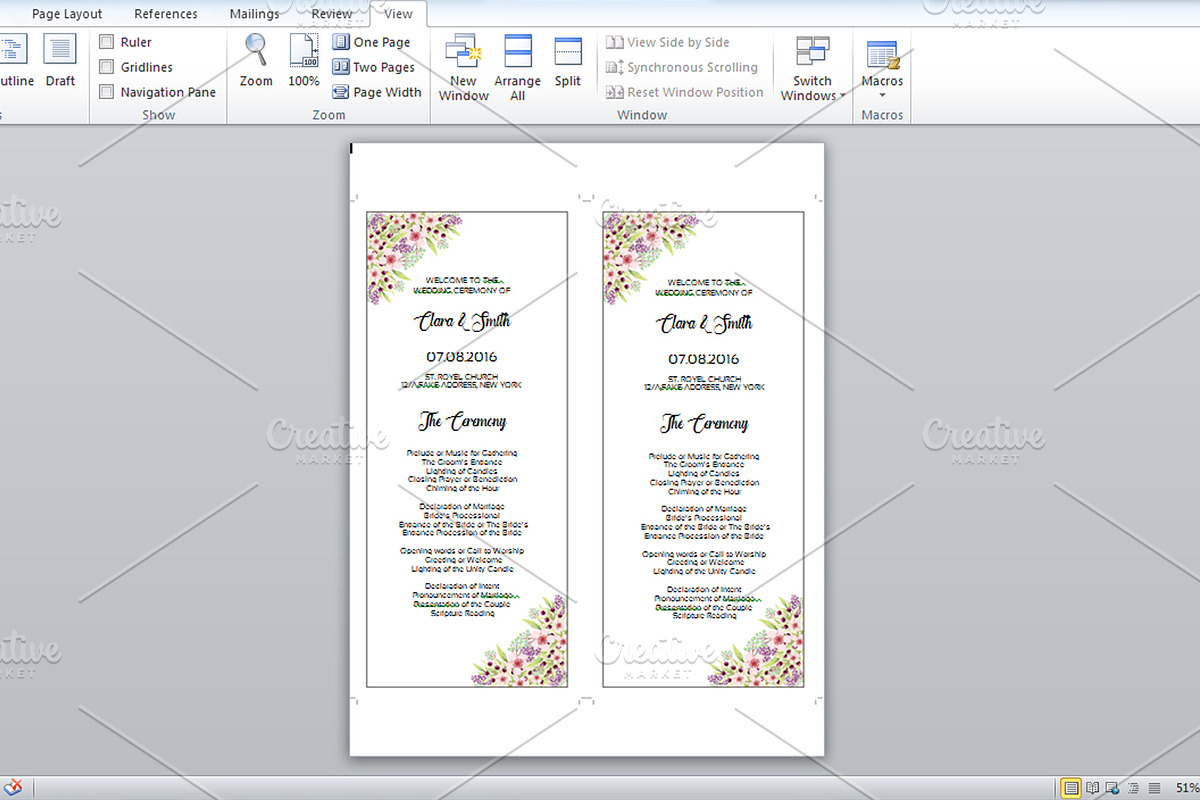Split the document window
The width and height of the screenshot is (1200, 800).
[567, 64]
